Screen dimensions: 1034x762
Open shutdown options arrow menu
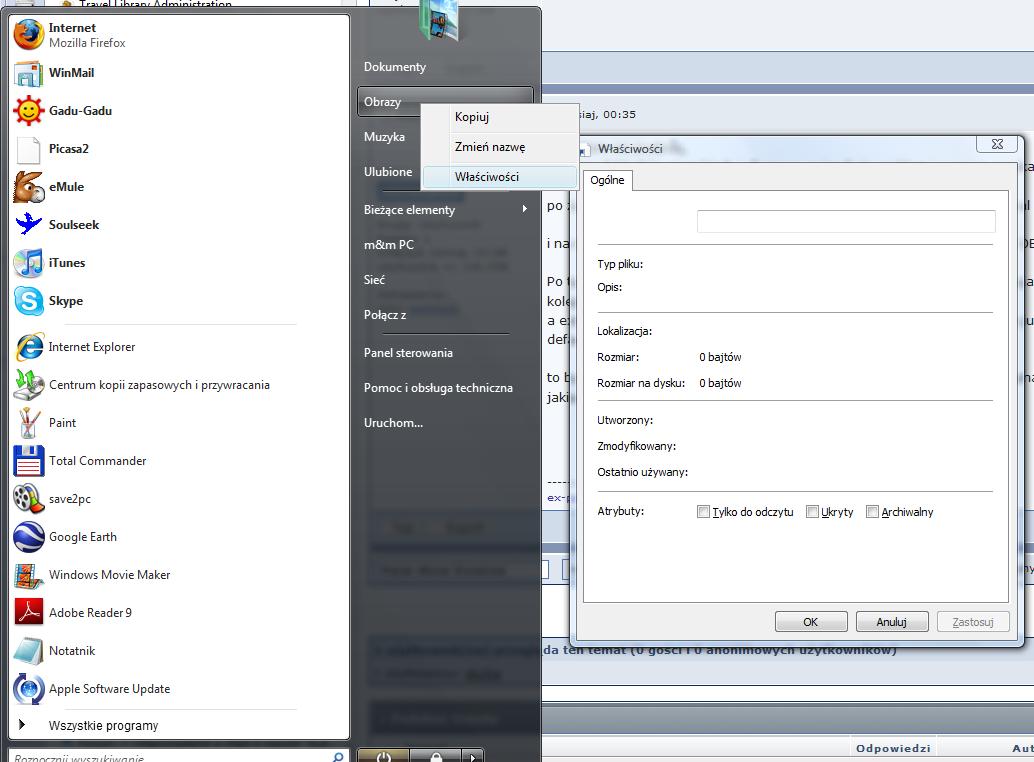[473, 757]
